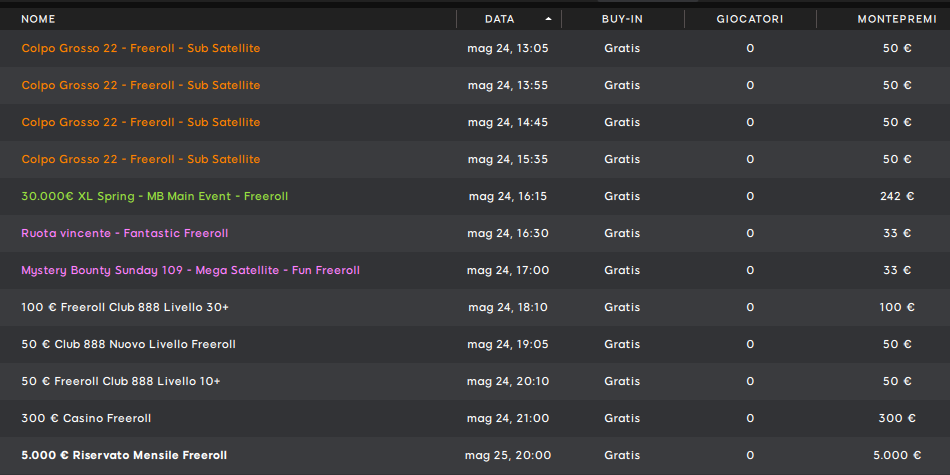The image size is (950, 475).
Task: Select 5.000 € Riservato Mensile Freeroll
Action: click(475, 455)
